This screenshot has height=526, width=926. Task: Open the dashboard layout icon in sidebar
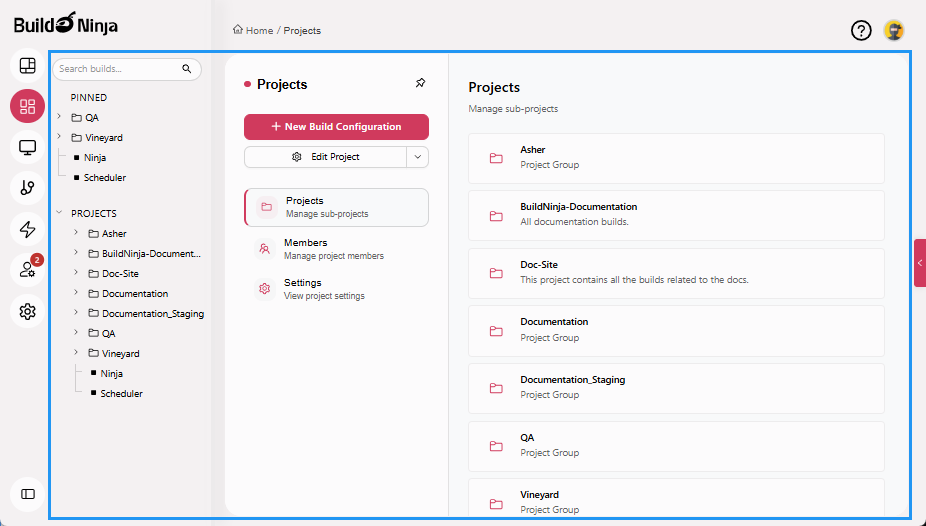[x=28, y=66]
